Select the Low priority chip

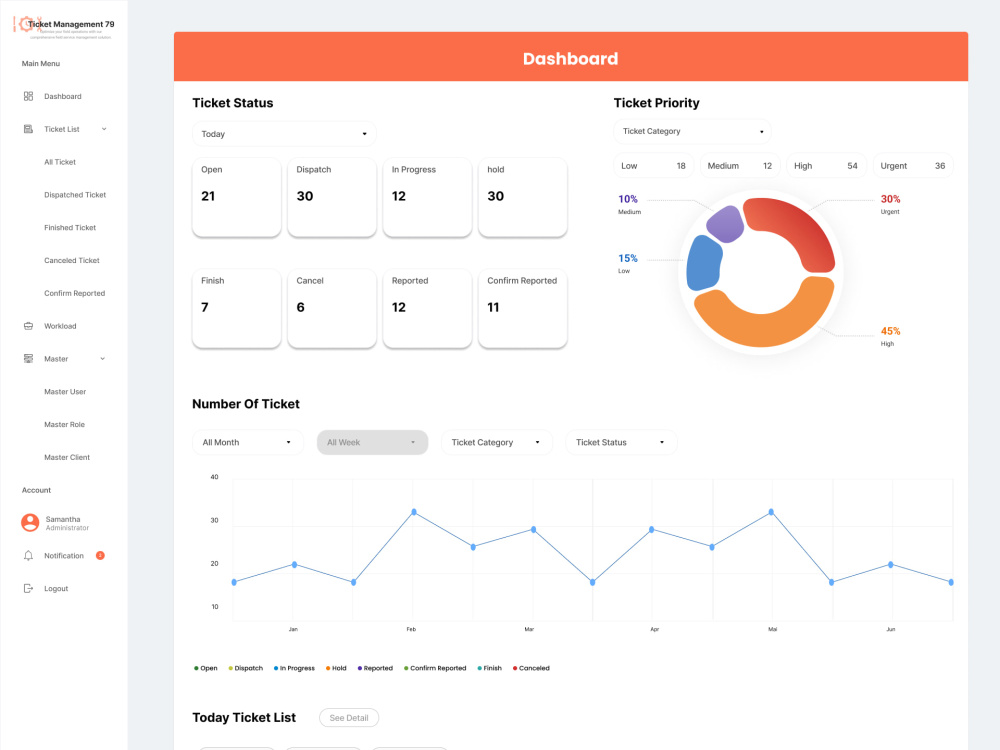(x=654, y=166)
